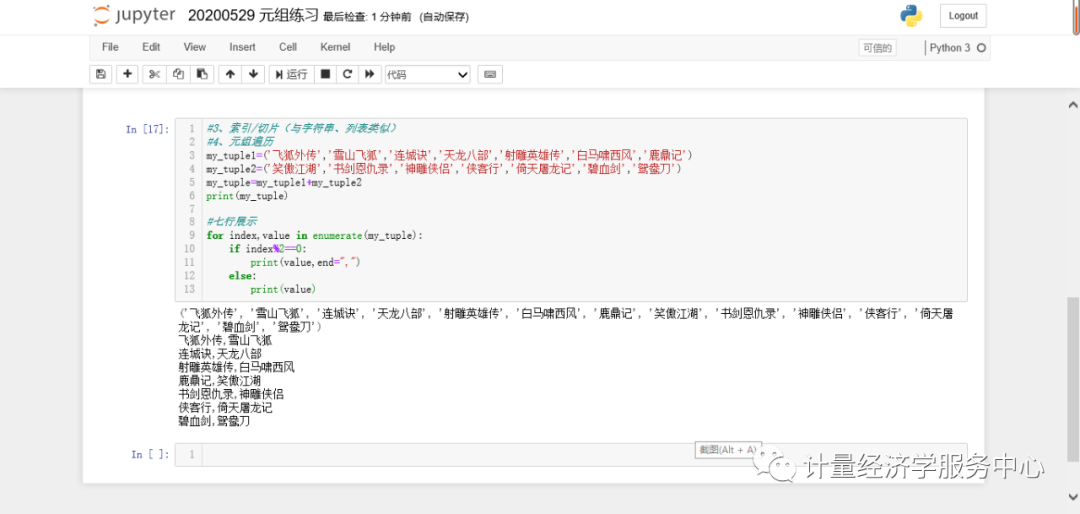Viewport: 1080px width, 514px height.
Task: Click output line 鹿鼎记,笑傲江湖
Action: [x=220, y=380]
